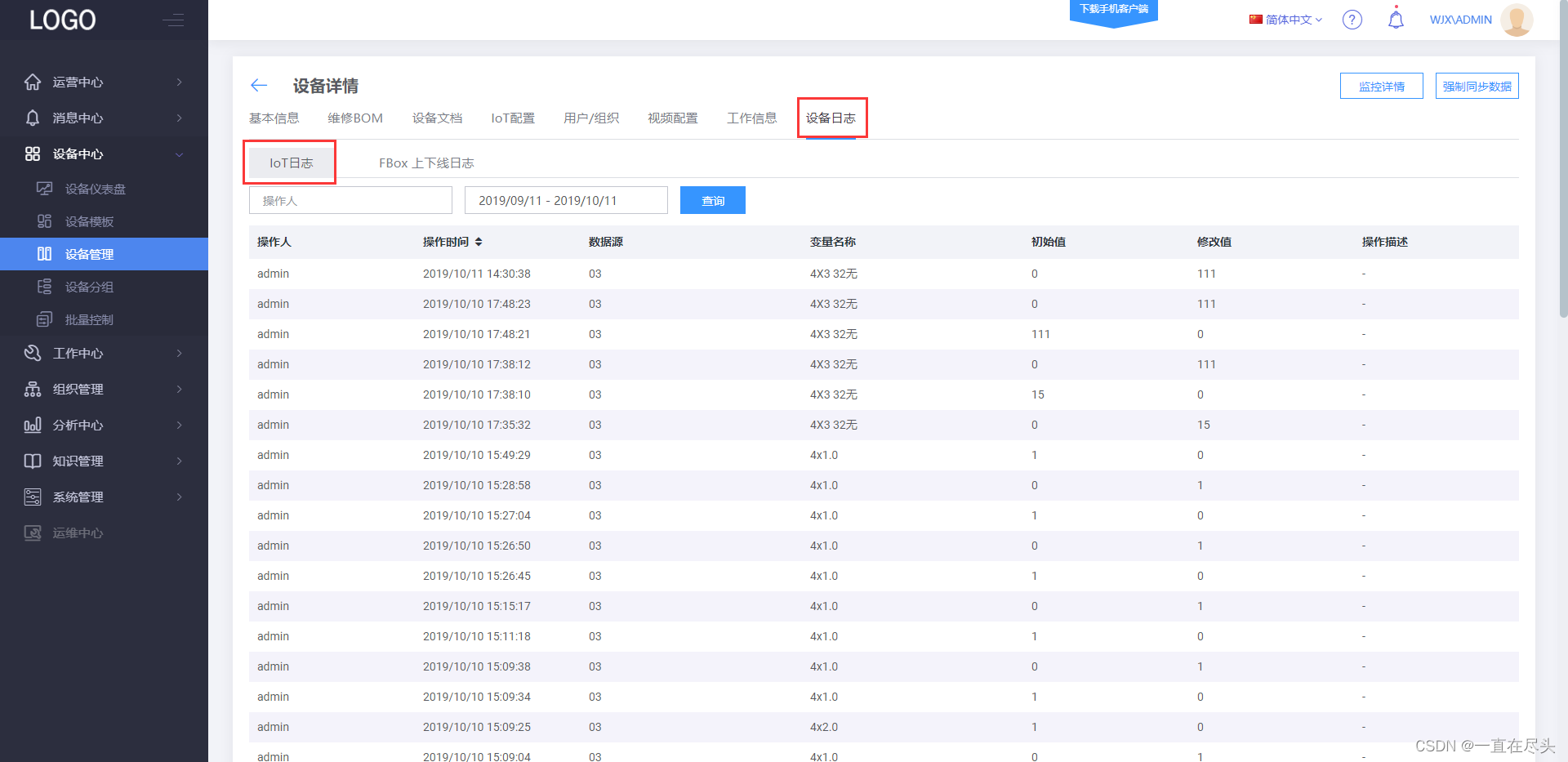Click the 设备分组 grouping icon
1568x762 pixels.
click(x=45, y=287)
